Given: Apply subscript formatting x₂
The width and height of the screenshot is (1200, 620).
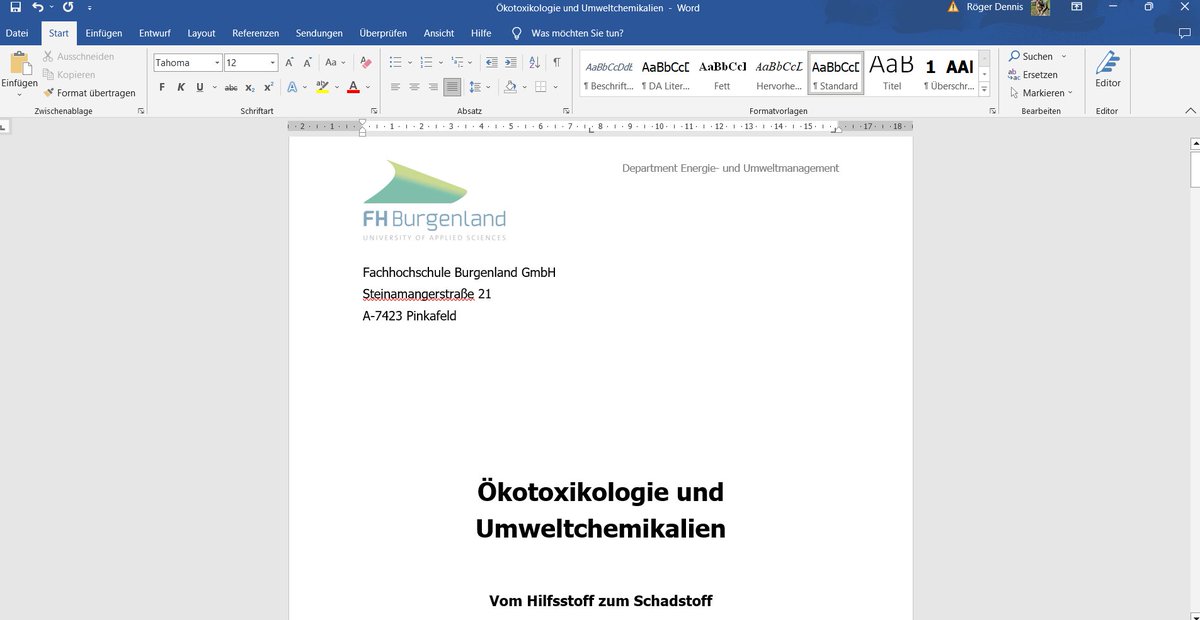Looking at the screenshot, I should pyautogui.click(x=250, y=87).
